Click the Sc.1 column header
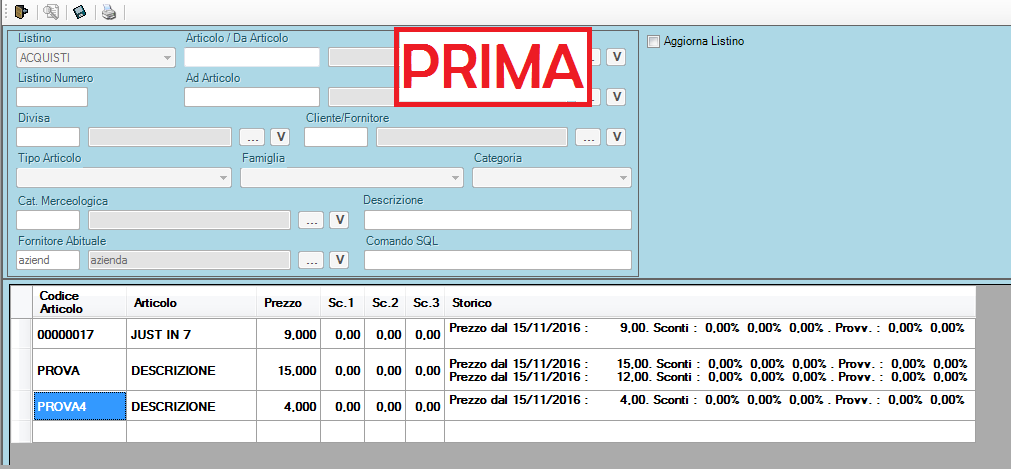 tap(342, 303)
